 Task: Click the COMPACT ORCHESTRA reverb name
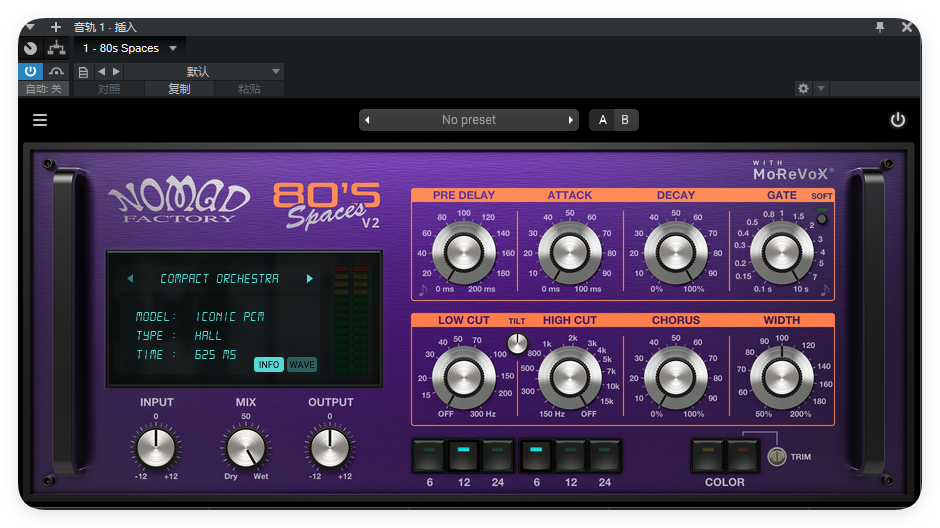point(219,279)
